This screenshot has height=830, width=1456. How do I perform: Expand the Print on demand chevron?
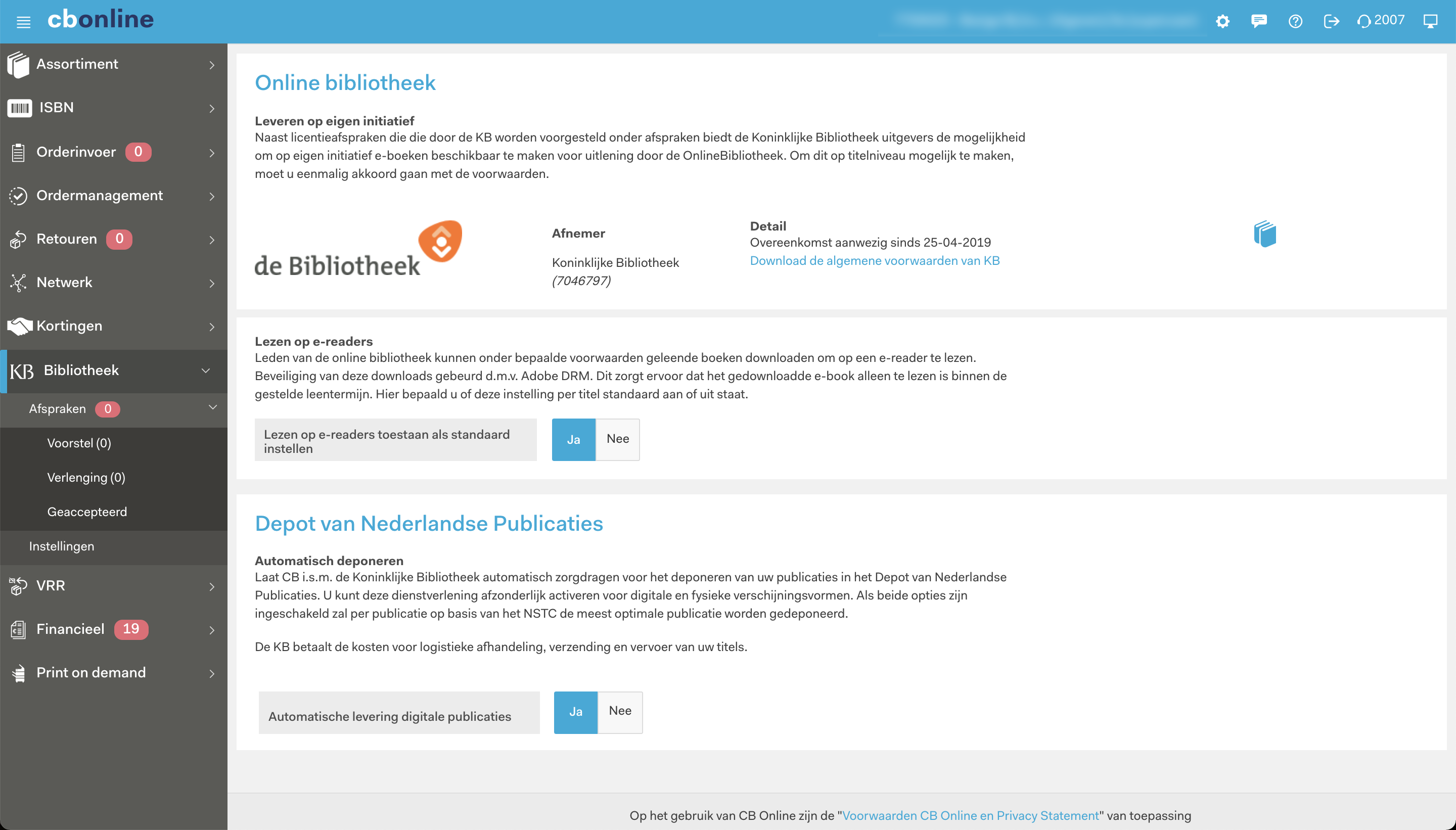[212, 674]
